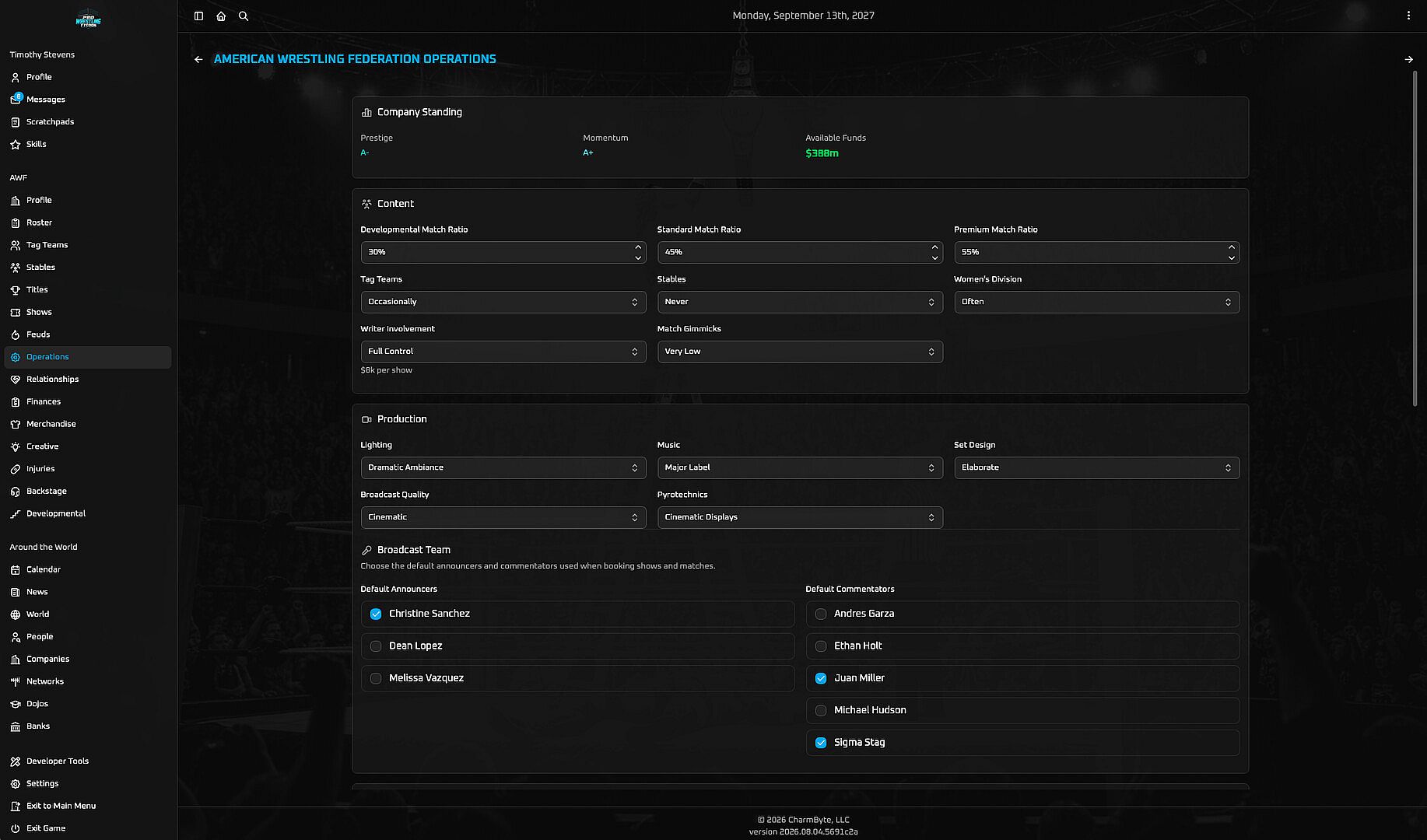Image resolution: width=1427 pixels, height=840 pixels.
Task: Open the Set Design dropdown
Action: [x=1096, y=467]
